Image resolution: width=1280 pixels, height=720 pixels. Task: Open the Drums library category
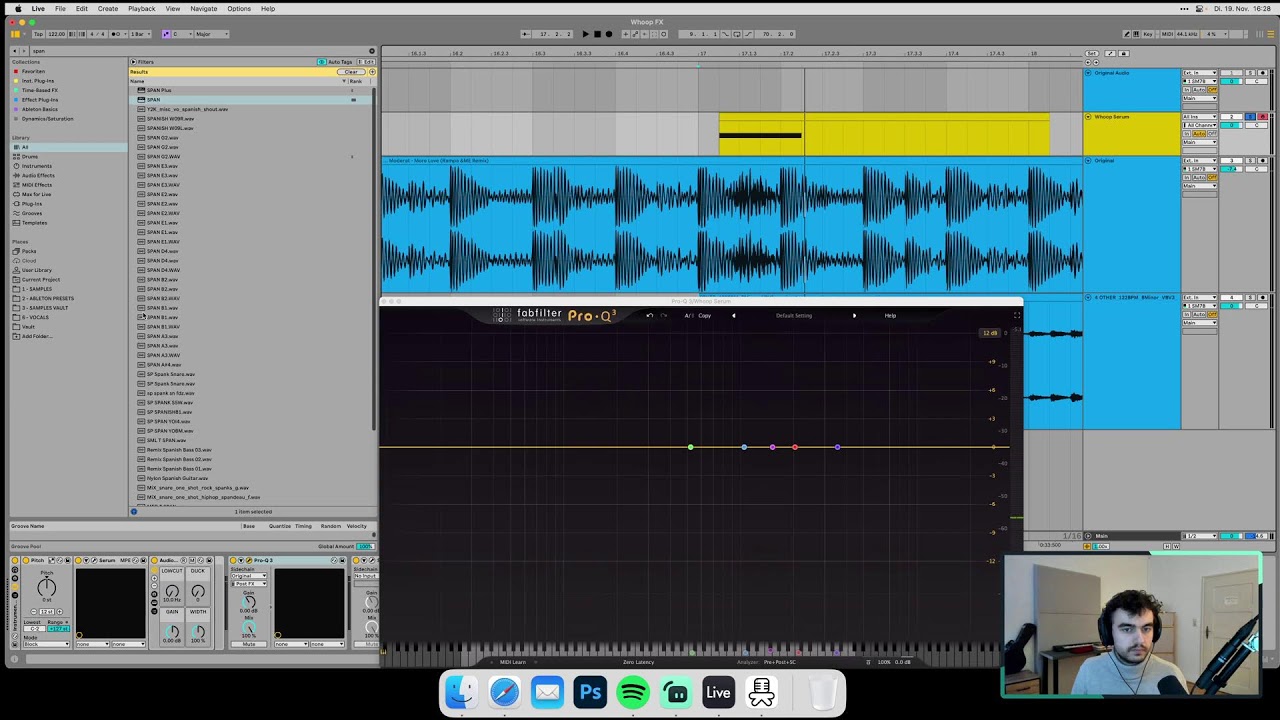(x=30, y=157)
